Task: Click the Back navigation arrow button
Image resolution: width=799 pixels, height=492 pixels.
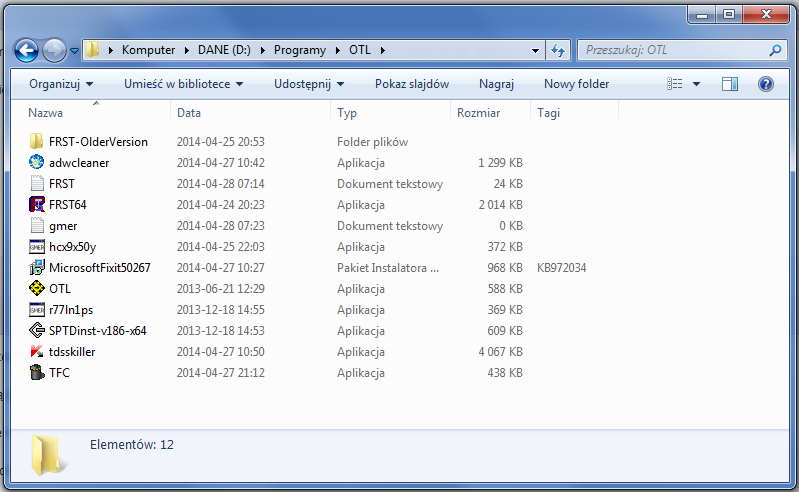Action: 26,50
